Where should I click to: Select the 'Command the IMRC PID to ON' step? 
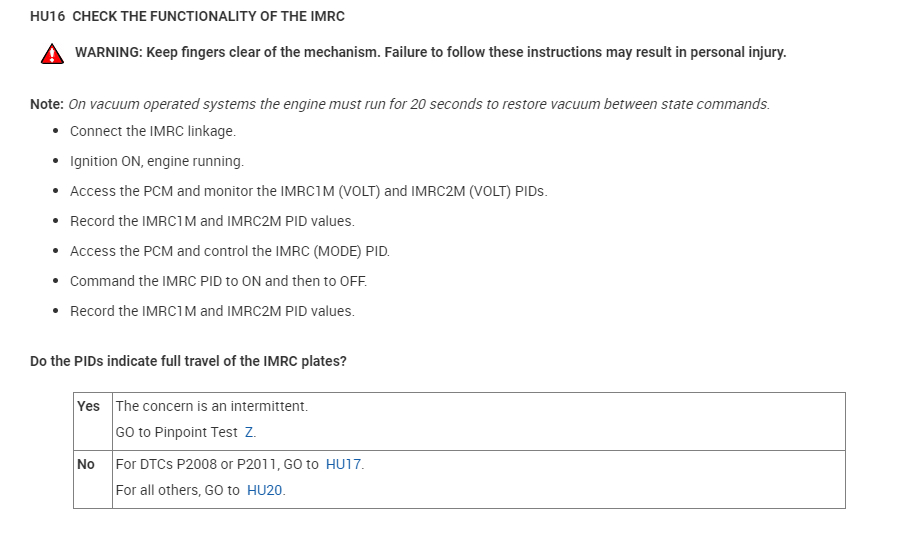(217, 281)
